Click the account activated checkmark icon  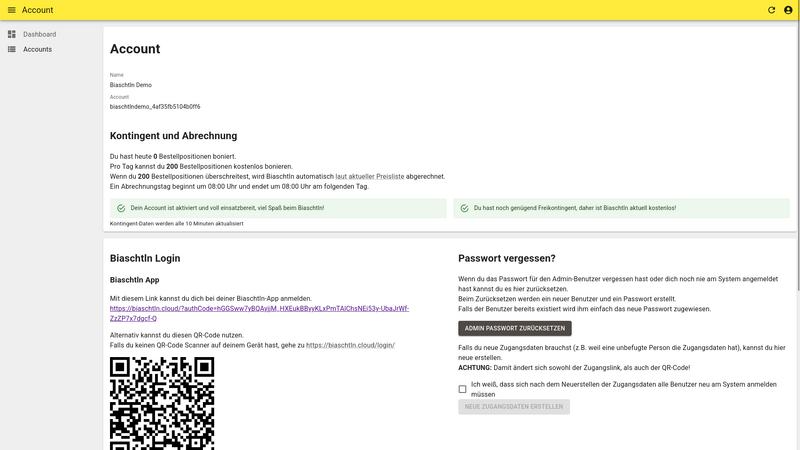click(x=121, y=208)
